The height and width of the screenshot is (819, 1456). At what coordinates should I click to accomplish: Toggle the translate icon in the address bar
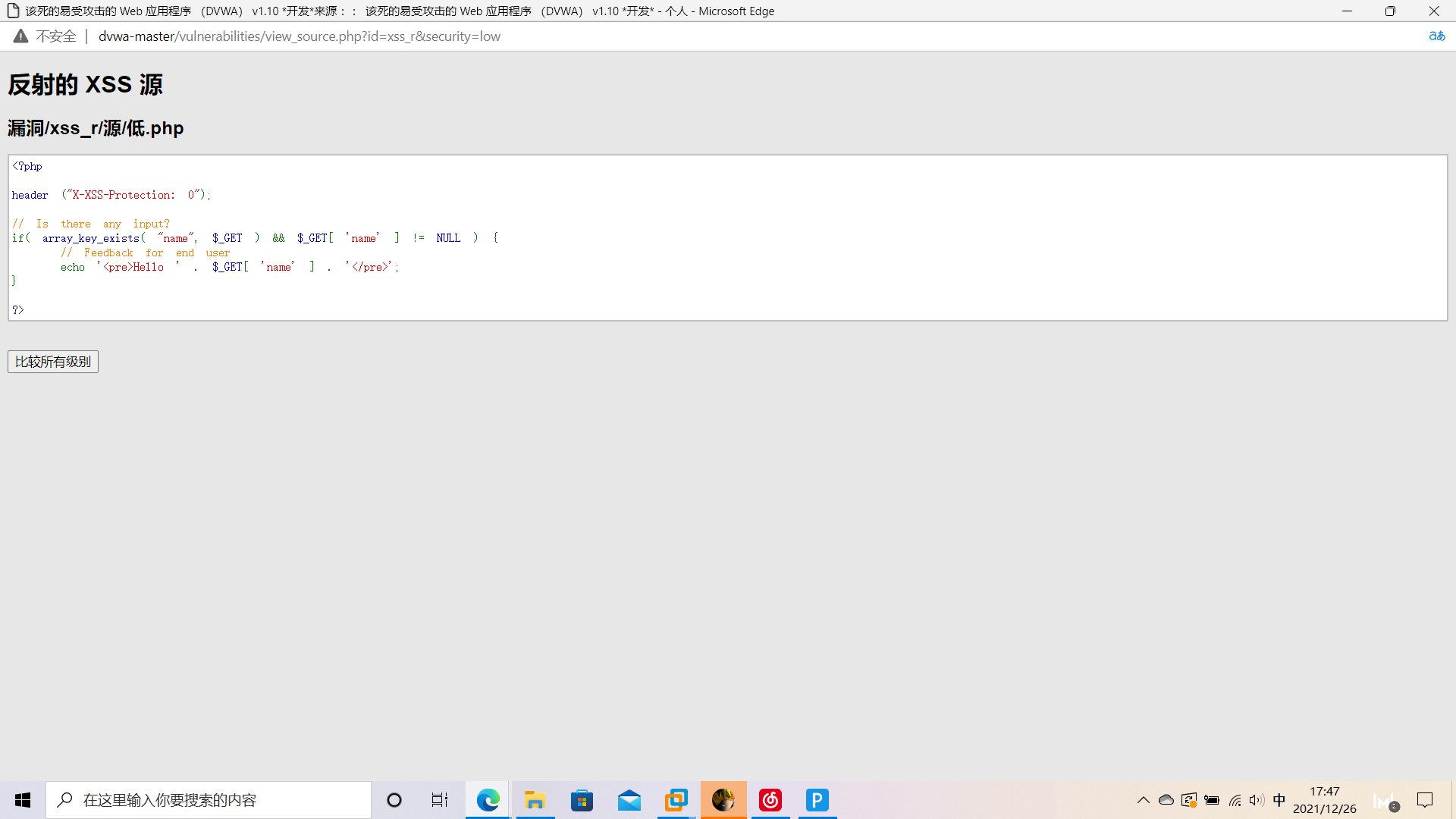(1437, 36)
